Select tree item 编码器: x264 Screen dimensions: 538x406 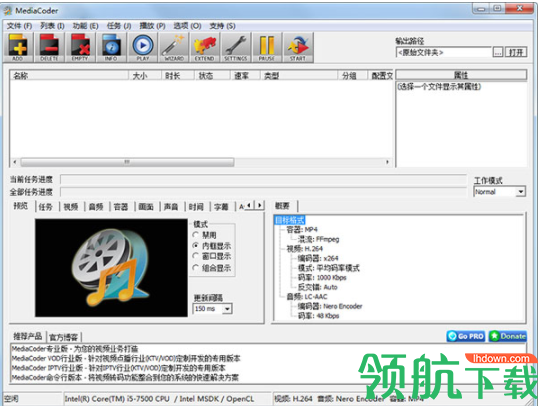tap(318, 258)
